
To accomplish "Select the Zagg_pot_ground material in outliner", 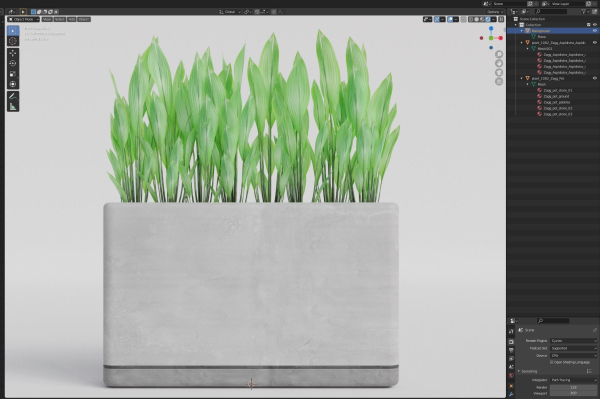I will point(556,96).
